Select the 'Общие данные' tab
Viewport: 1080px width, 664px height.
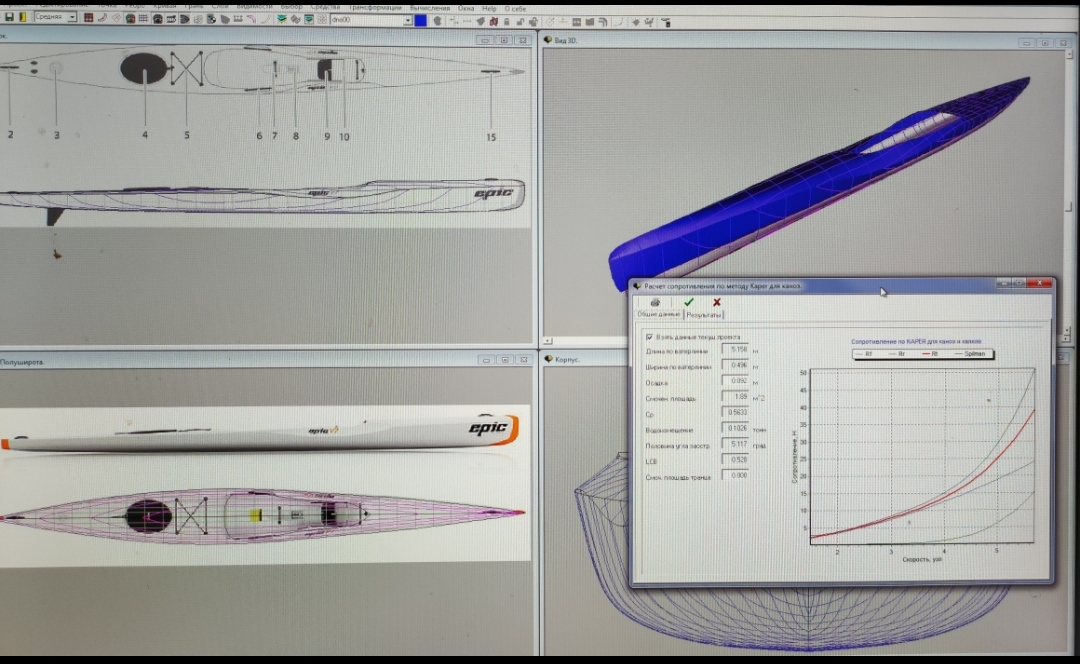click(x=659, y=315)
